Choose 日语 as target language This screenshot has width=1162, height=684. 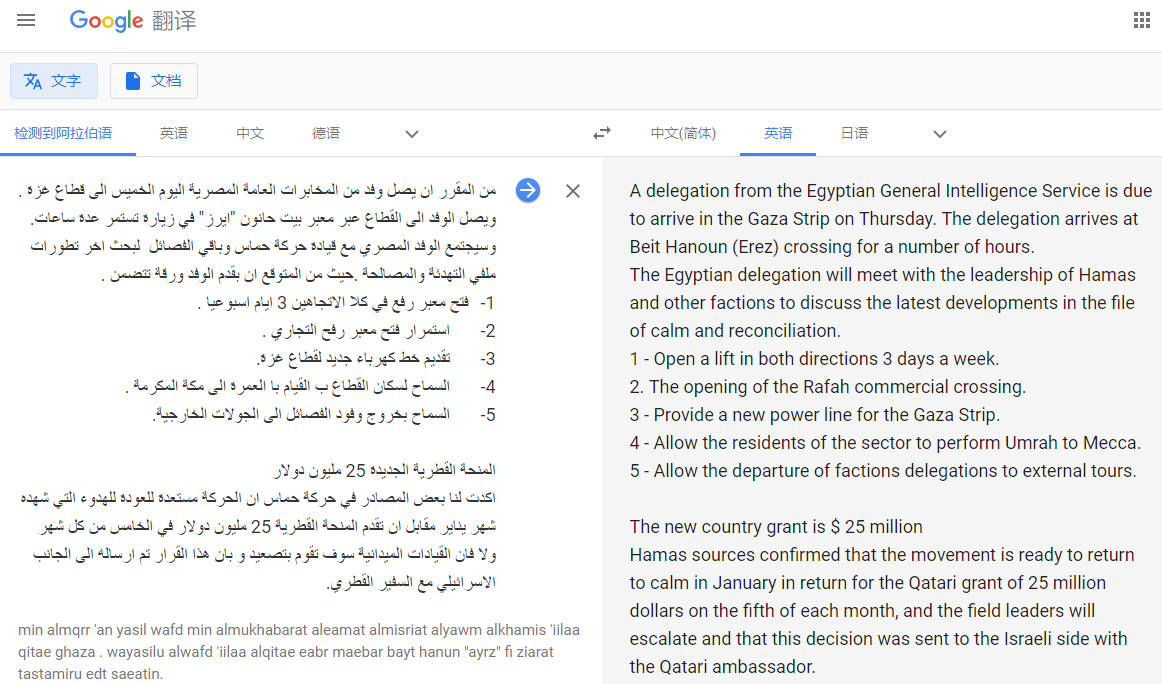pos(854,133)
